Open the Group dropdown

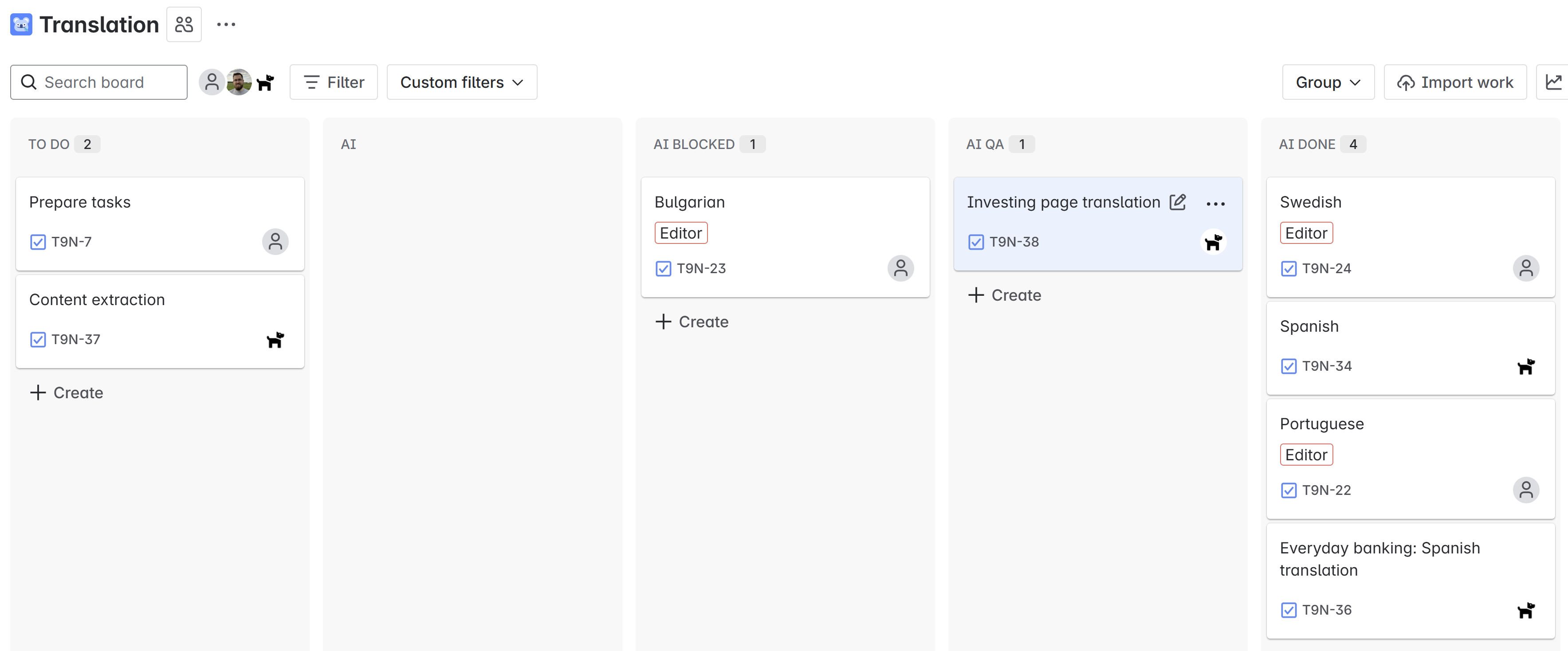coord(1328,82)
